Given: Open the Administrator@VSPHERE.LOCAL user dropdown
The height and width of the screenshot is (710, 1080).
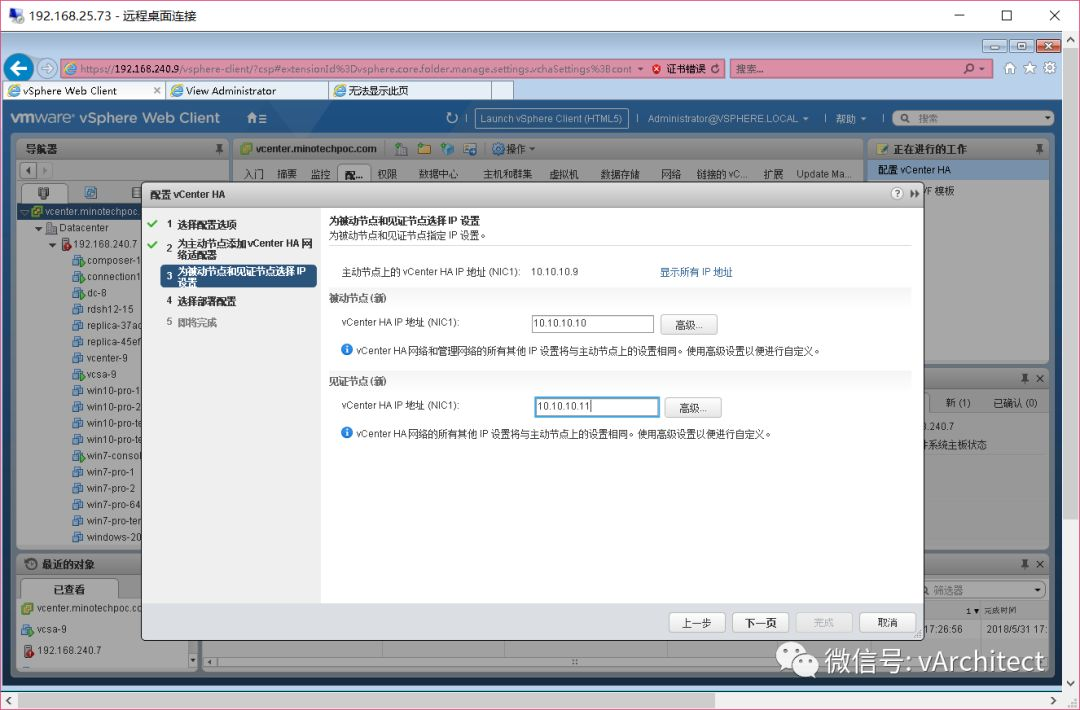Looking at the screenshot, I should tap(728, 118).
